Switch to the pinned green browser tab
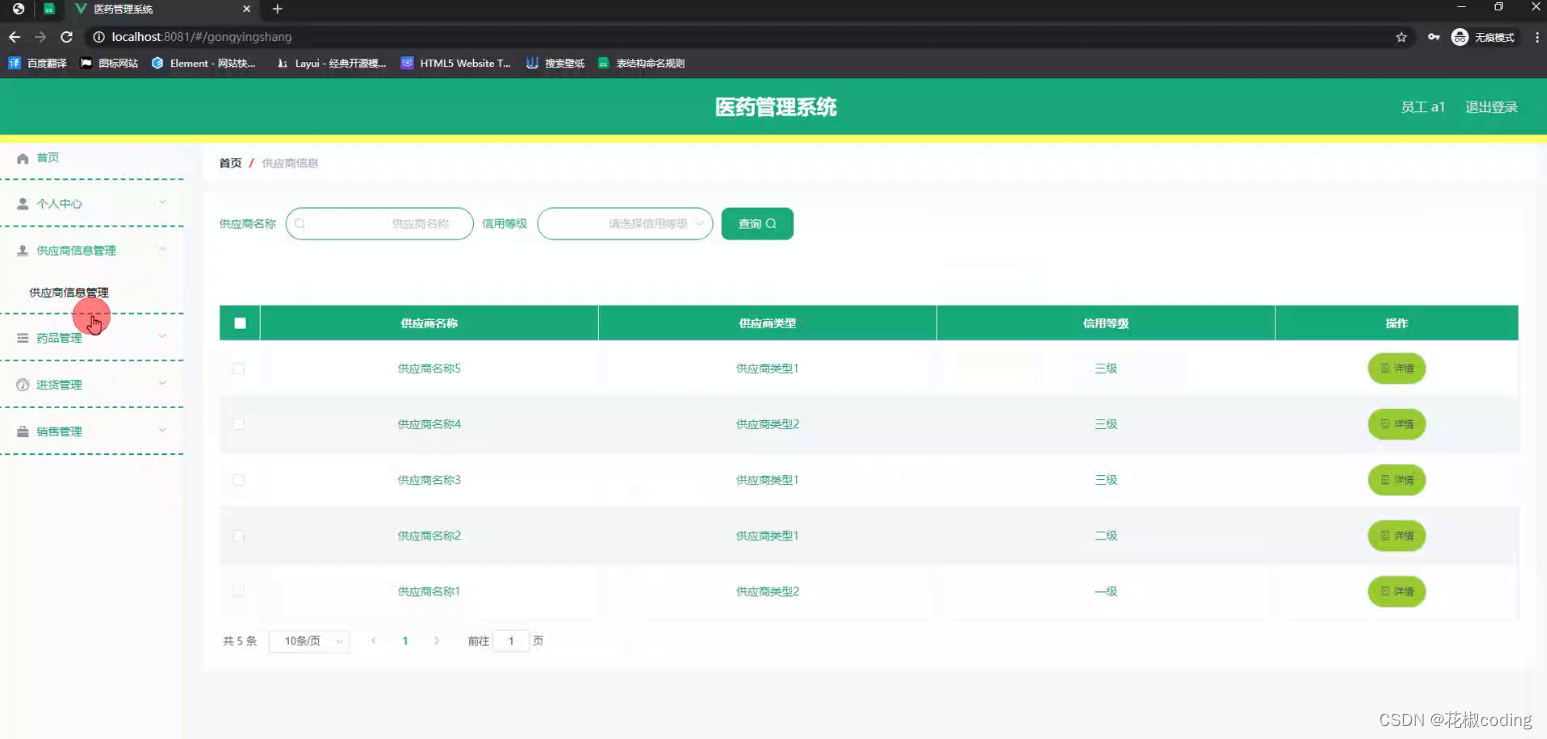 click(x=49, y=9)
